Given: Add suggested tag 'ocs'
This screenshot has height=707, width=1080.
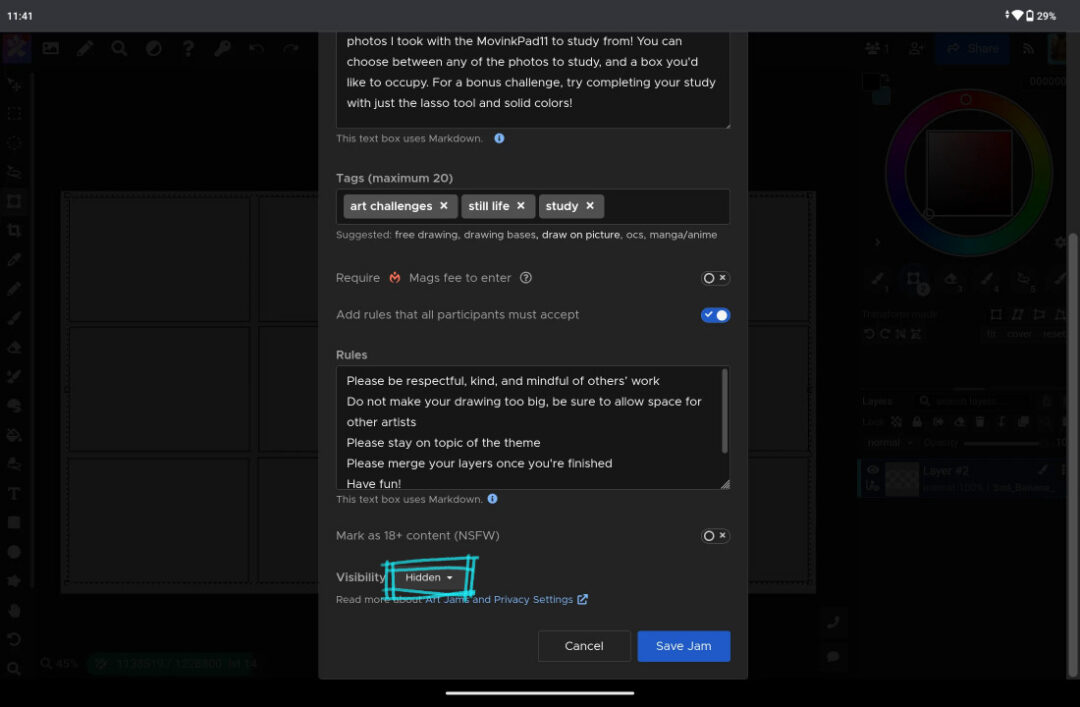Looking at the screenshot, I should (634, 235).
